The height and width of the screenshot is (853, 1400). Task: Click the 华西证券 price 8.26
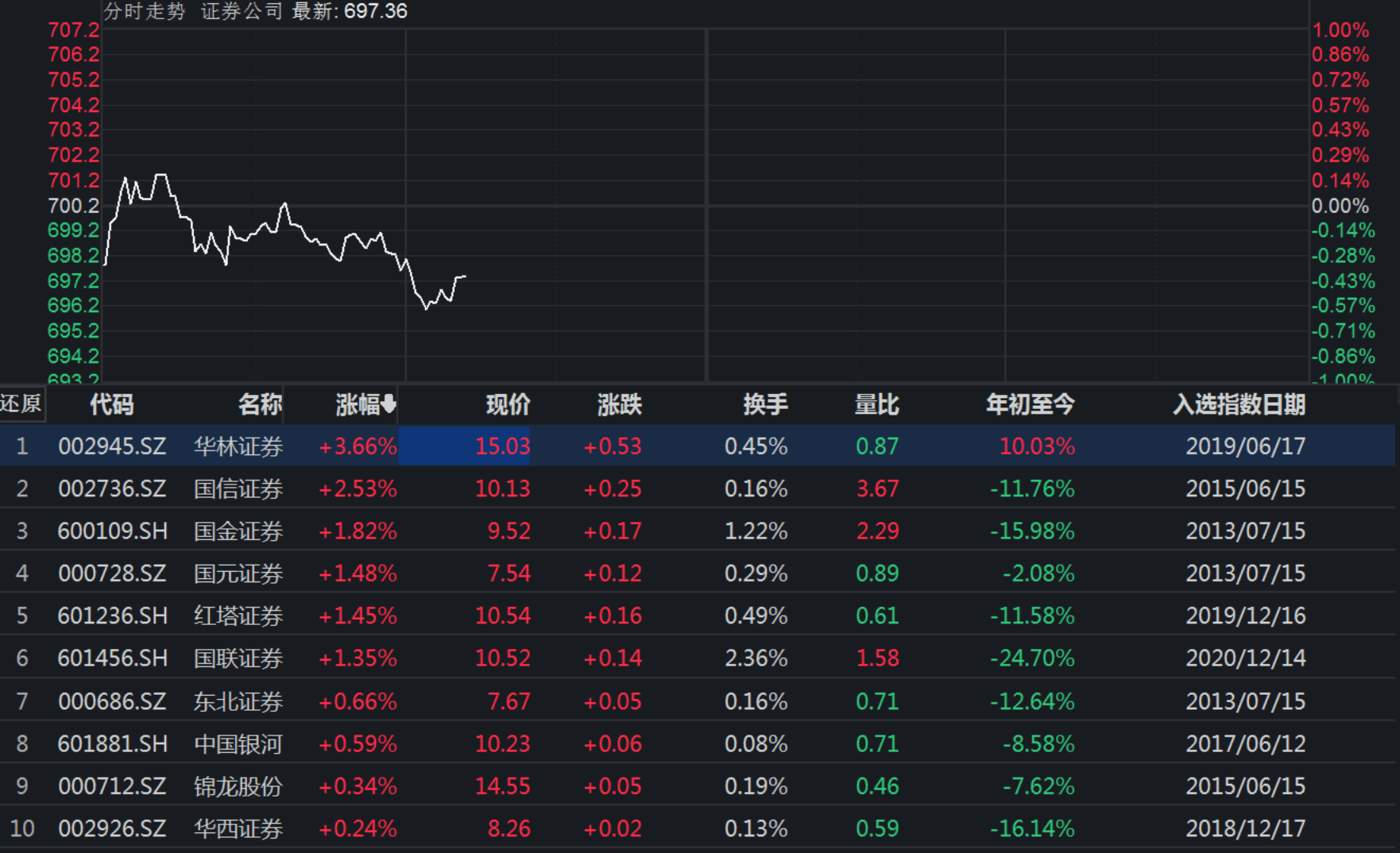coord(509,828)
